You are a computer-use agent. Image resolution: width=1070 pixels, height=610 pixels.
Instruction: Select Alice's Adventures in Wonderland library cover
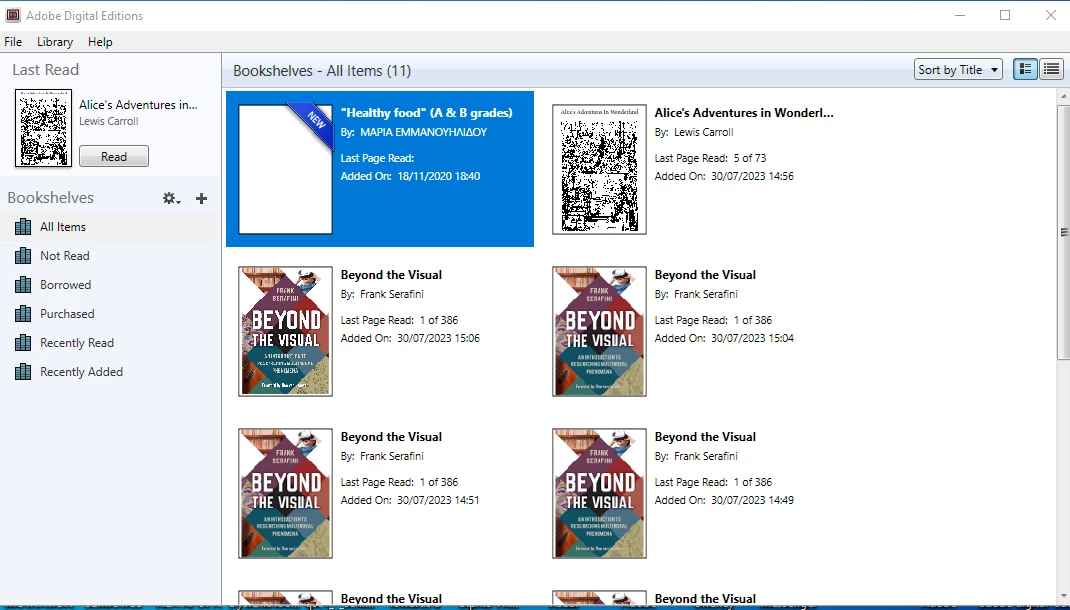point(599,169)
